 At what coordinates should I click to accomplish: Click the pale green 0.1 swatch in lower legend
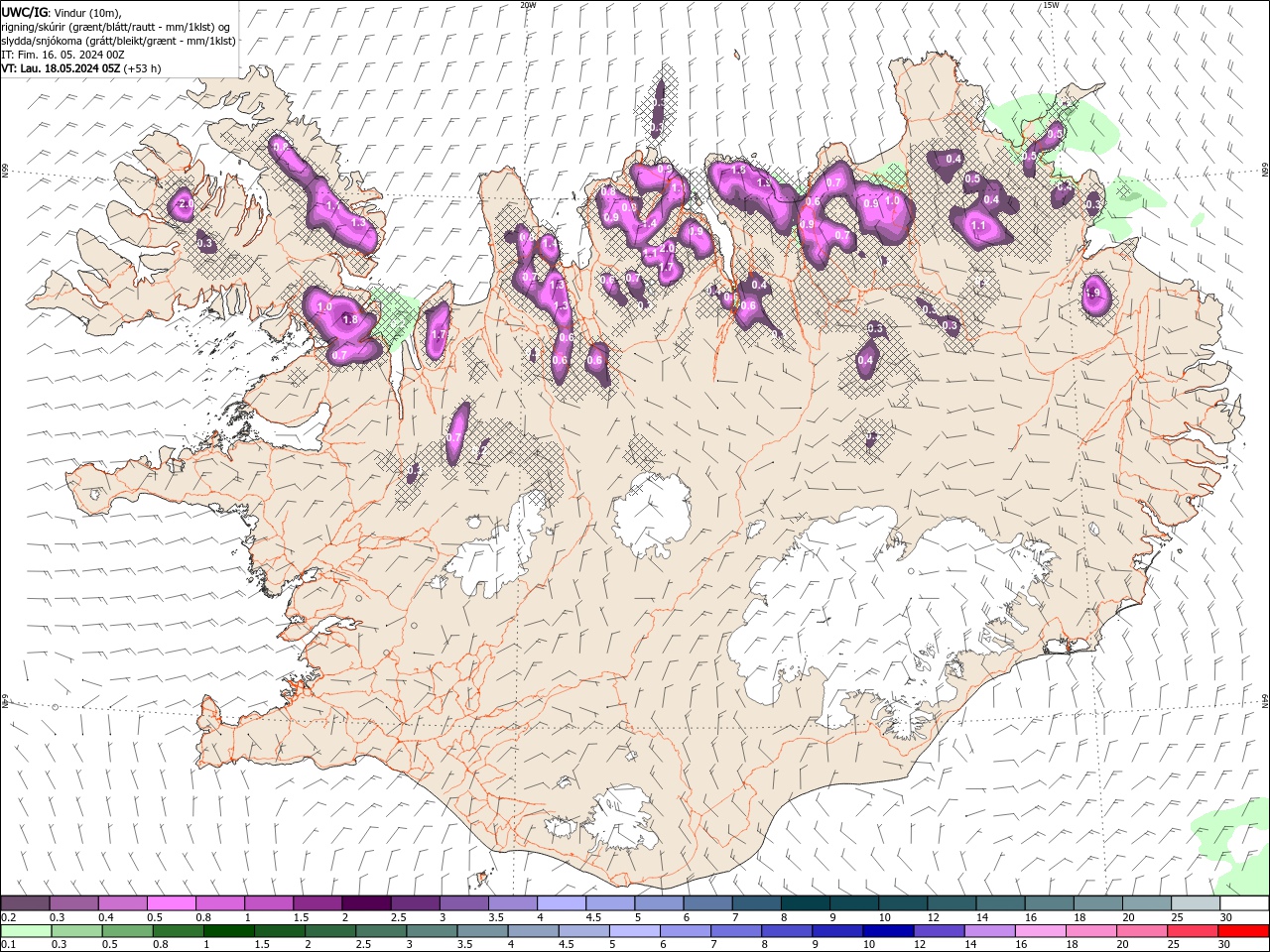(26, 931)
